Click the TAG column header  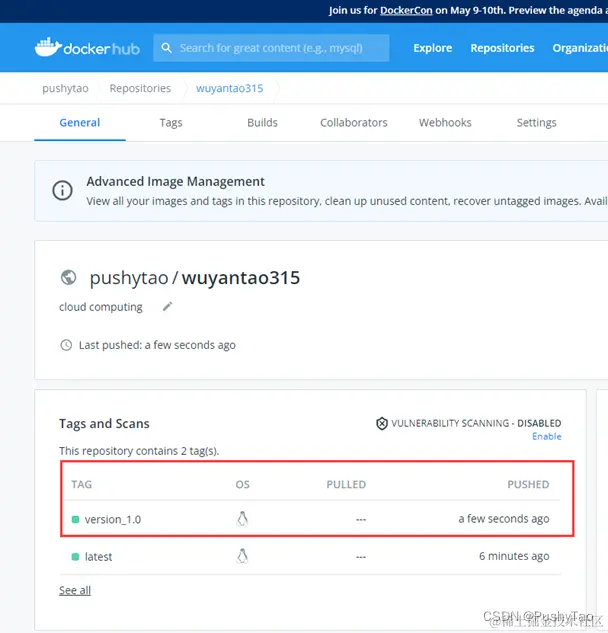pos(82,484)
